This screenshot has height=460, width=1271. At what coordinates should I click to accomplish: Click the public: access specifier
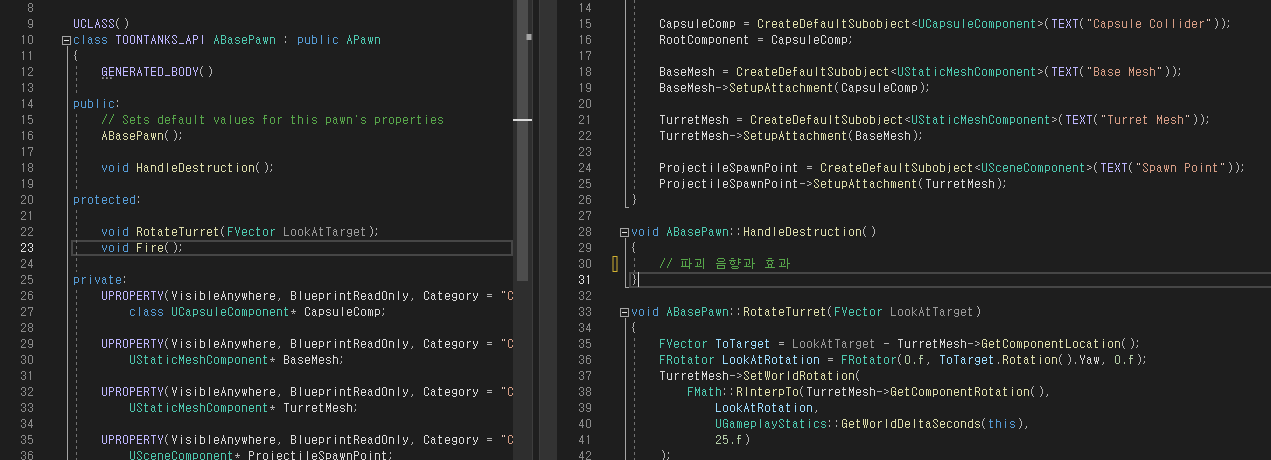pyautogui.click(x=96, y=104)
